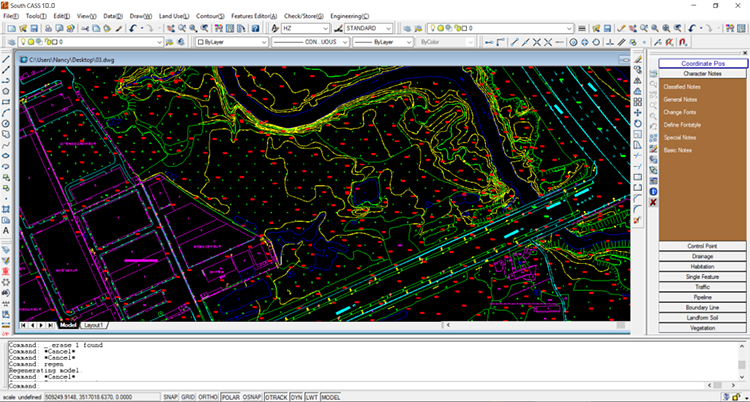Open the Land Use menu
The height and width of the screenshot is (402, 750).
coord(174,16)
